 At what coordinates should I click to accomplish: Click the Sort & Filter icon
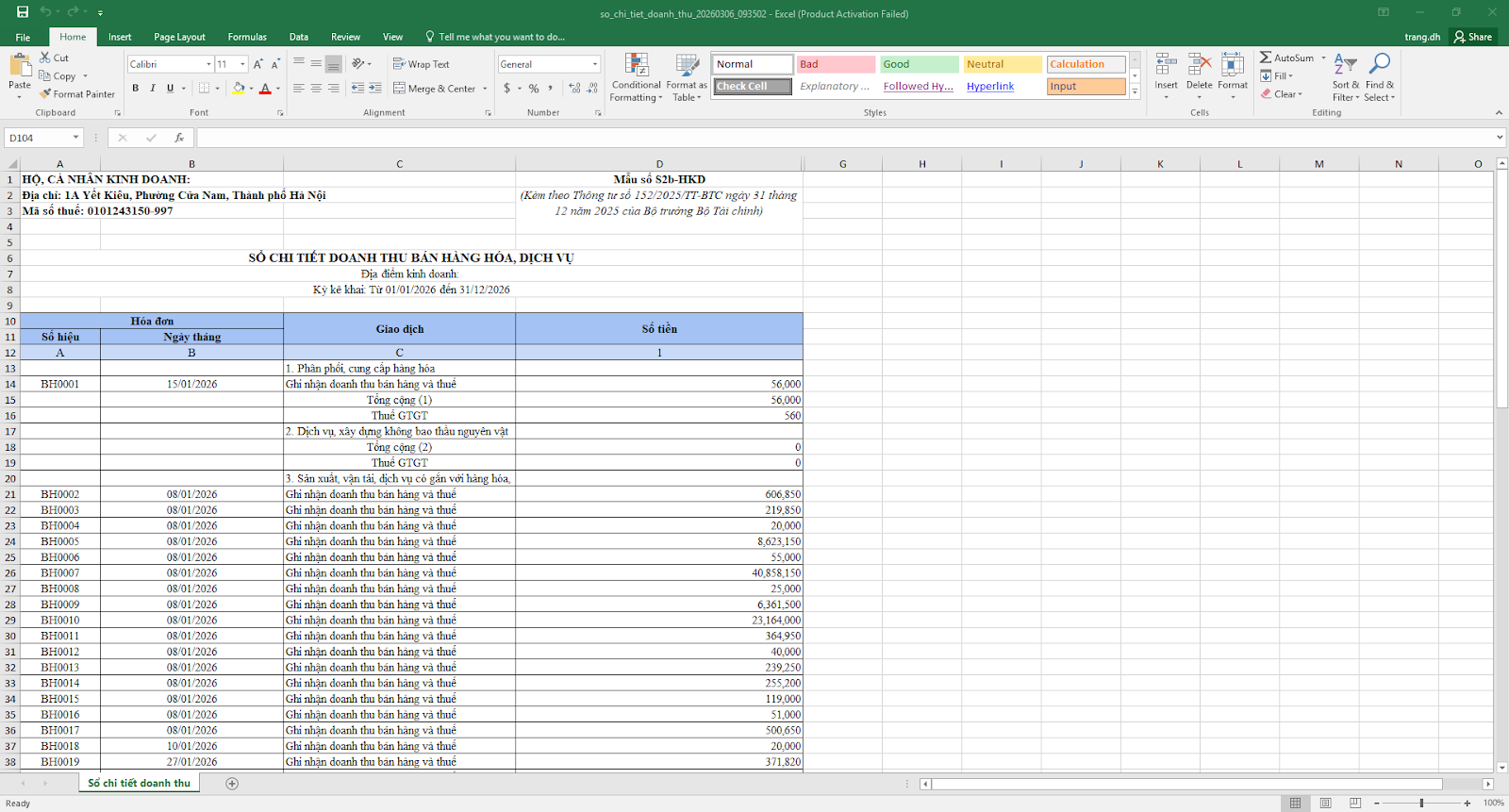1346,65
